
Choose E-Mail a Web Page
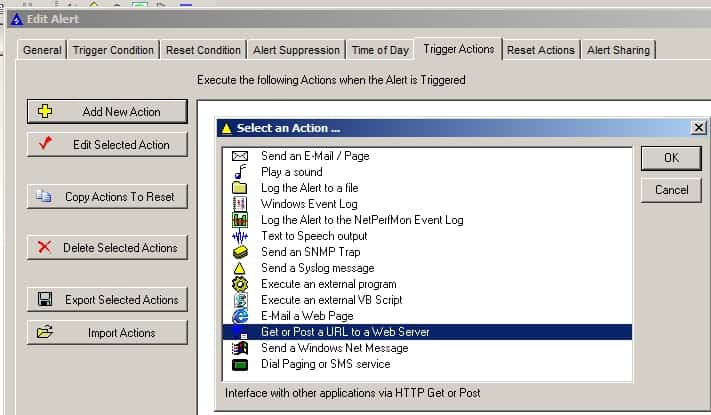point(427,316)
